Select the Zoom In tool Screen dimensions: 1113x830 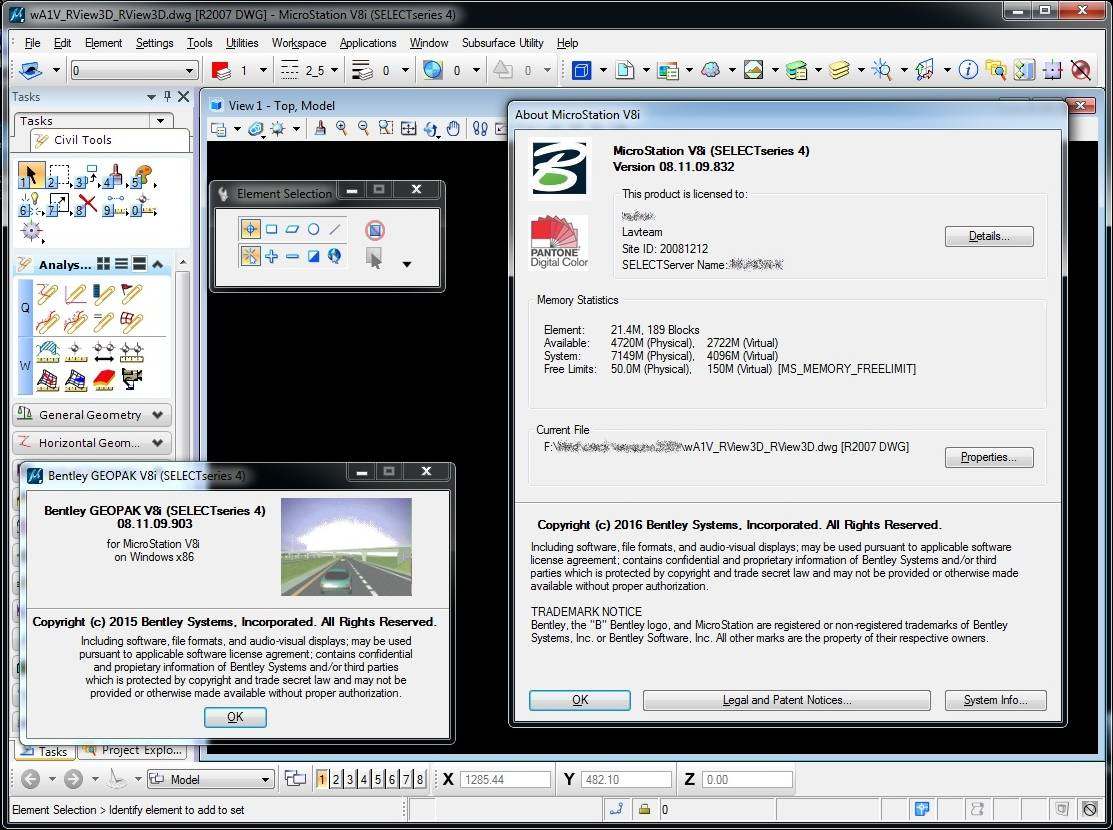point(342,128)
